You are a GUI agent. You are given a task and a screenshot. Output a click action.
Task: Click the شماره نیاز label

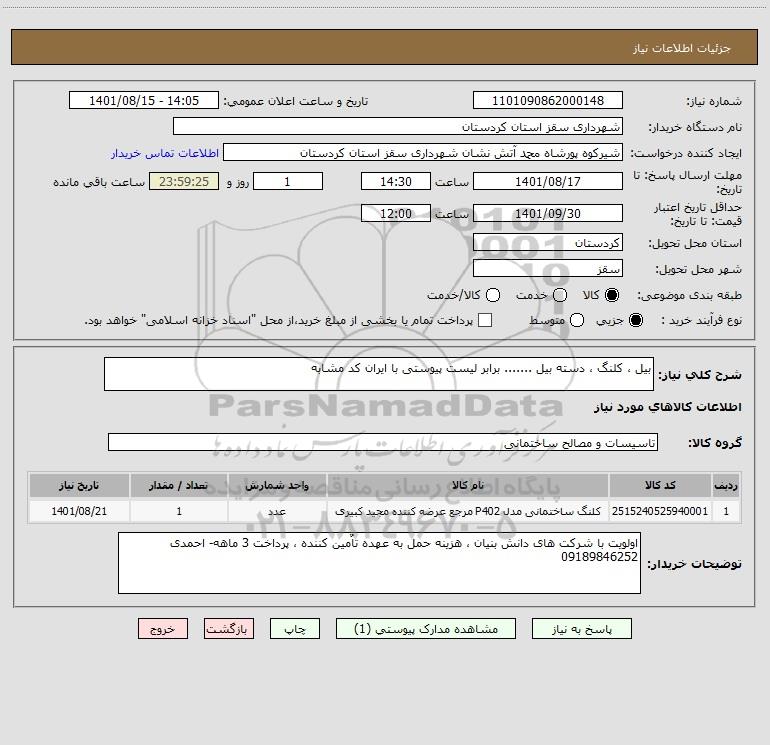(714, 102)
